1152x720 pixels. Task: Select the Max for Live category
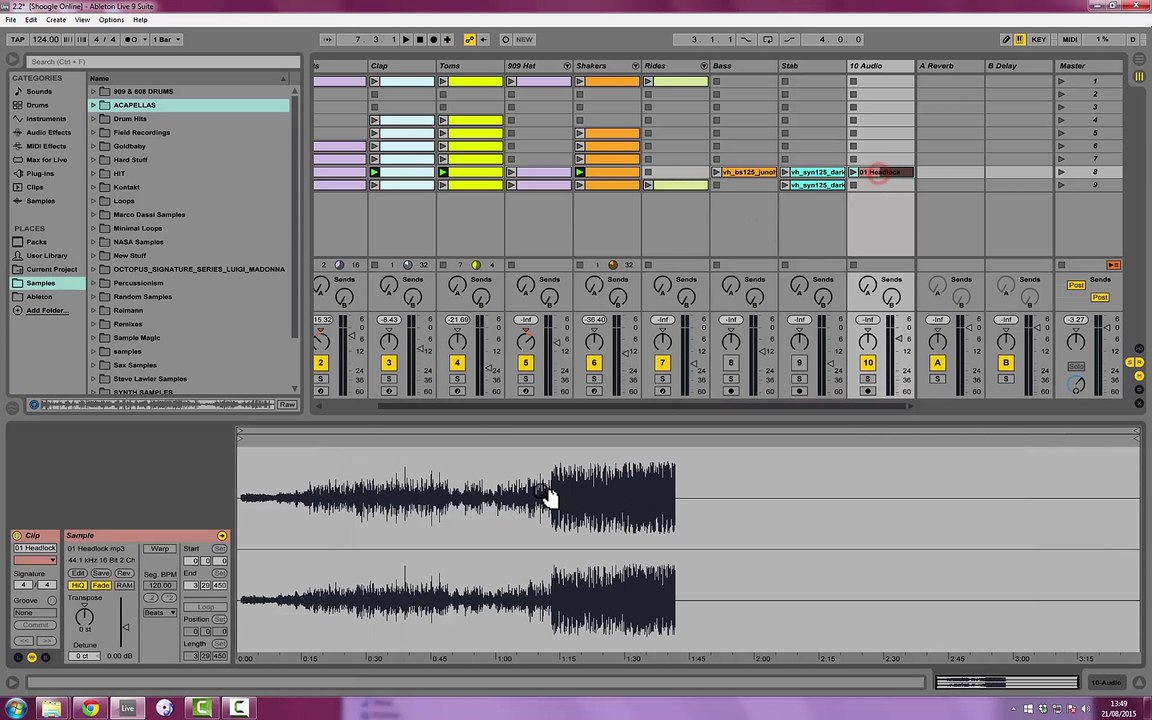click(x=46, y=160)
